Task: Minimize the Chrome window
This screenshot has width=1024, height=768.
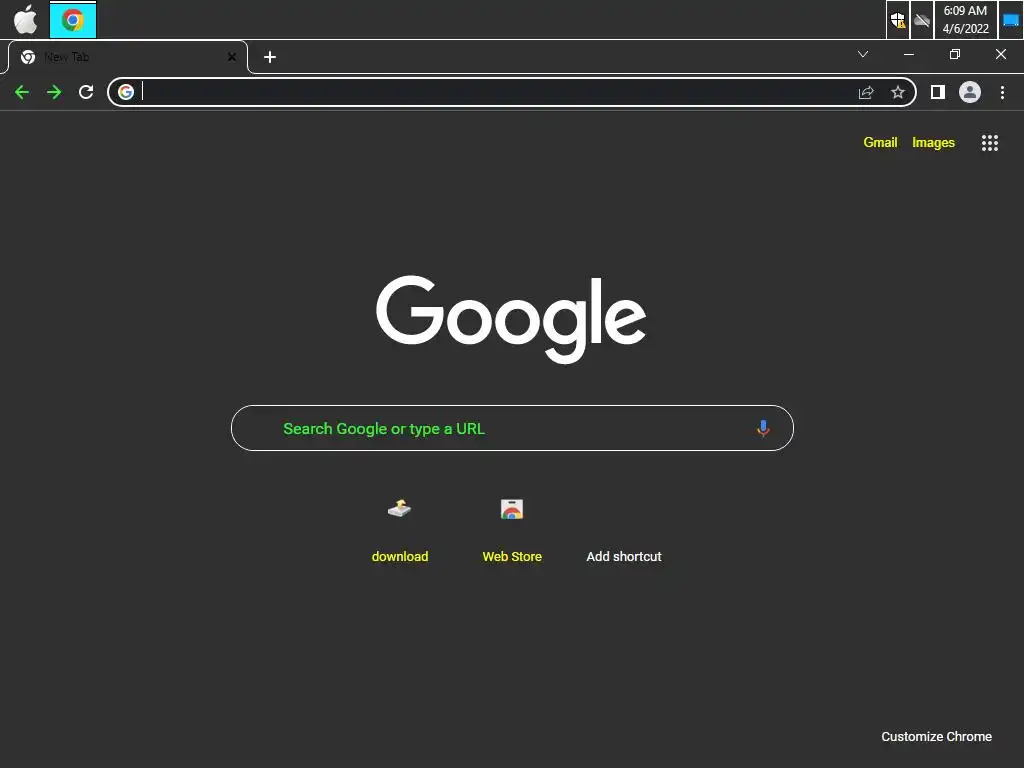Action: coord(908,54)
